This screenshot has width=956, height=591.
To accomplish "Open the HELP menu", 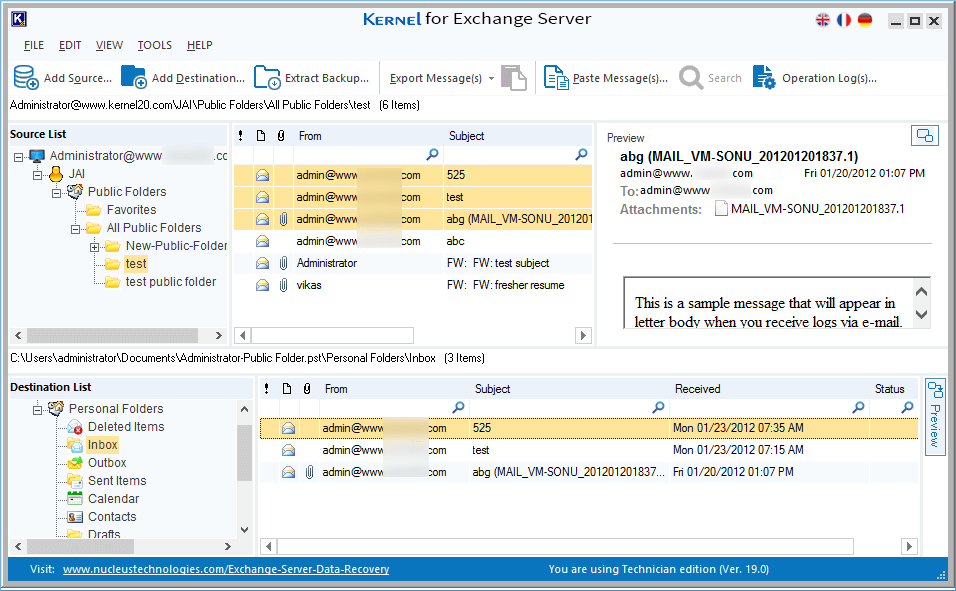I will [199, 45].
